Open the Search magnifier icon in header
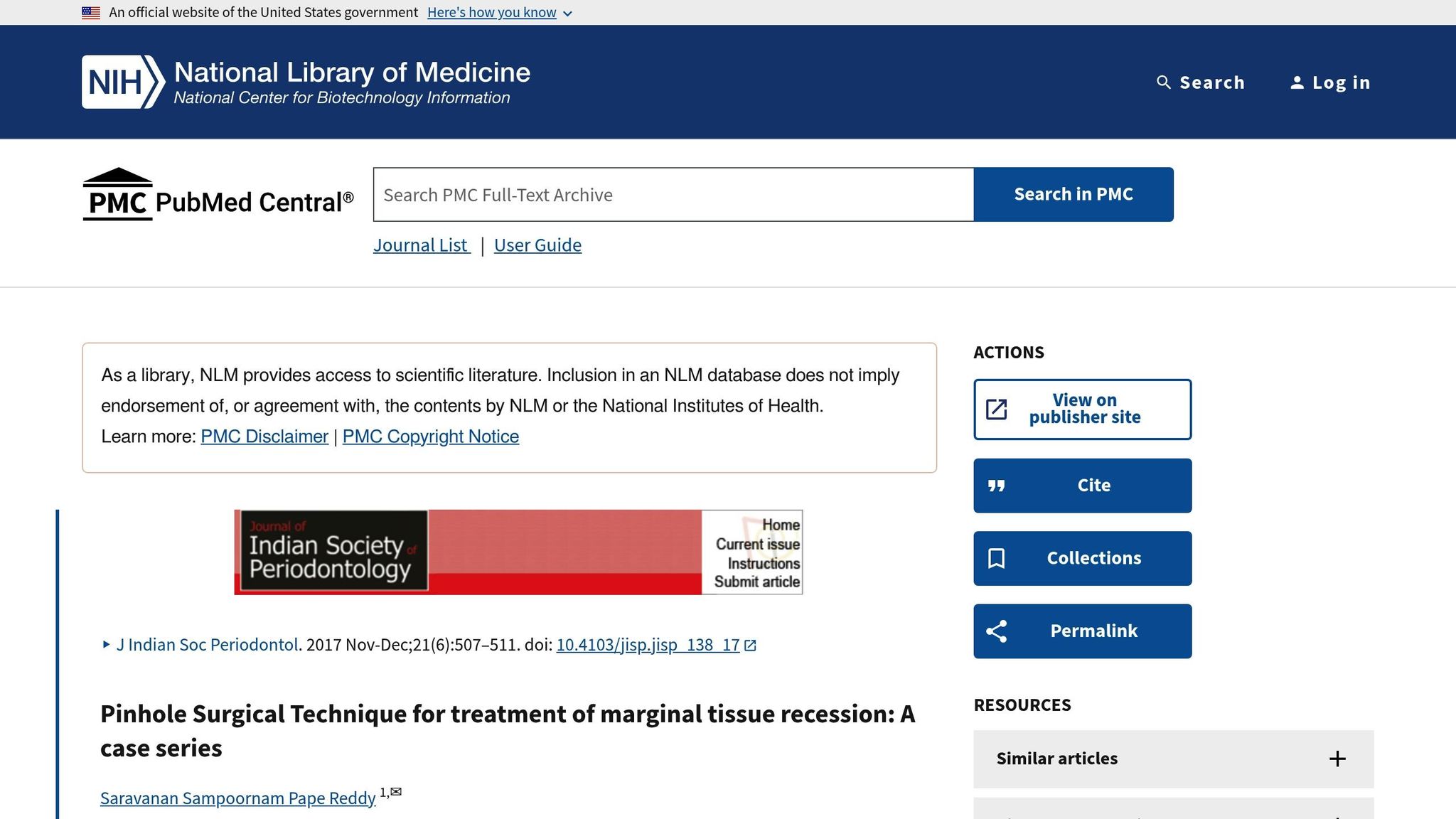 point(1163,82)
